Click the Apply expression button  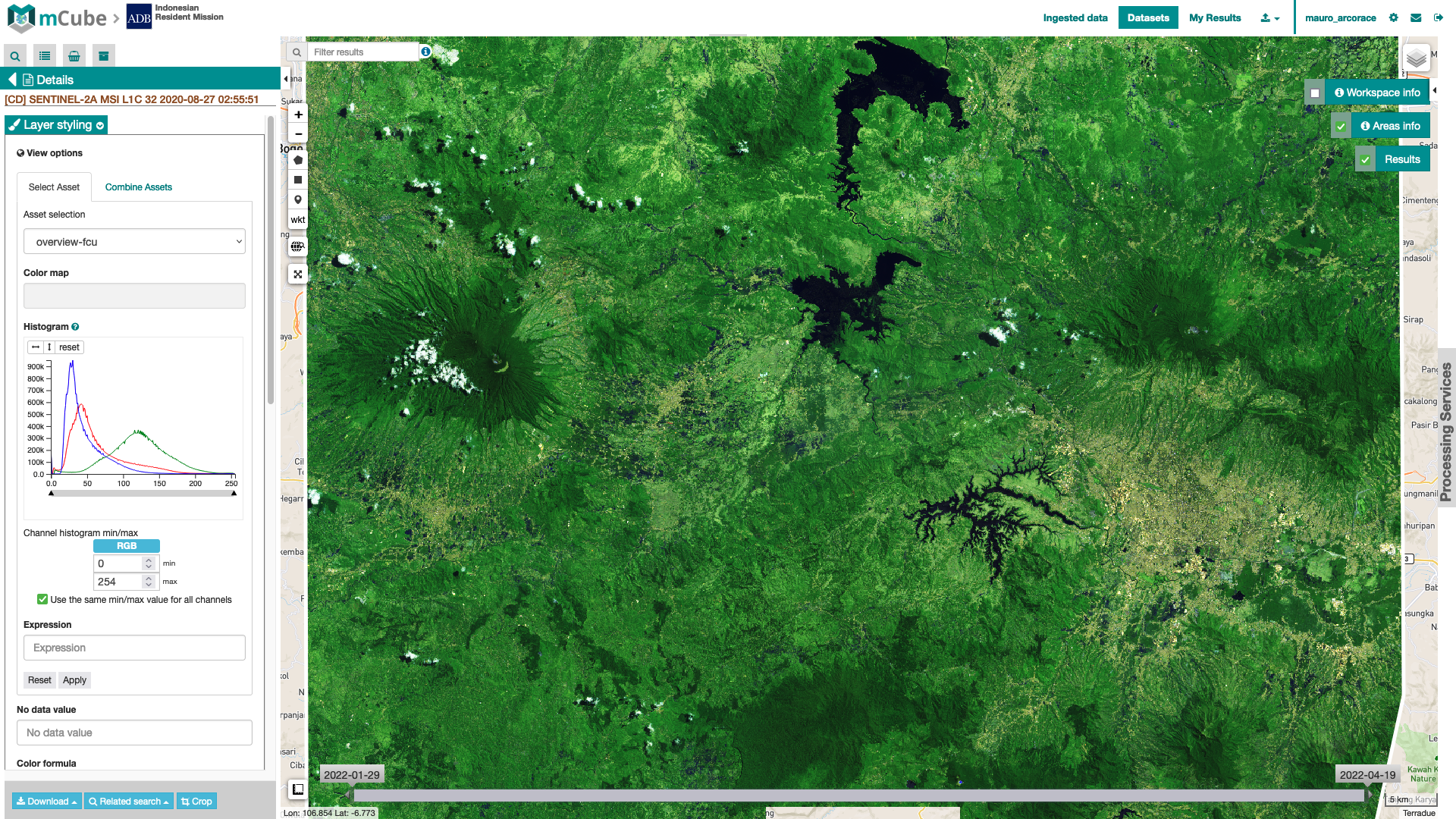(74, 680)
